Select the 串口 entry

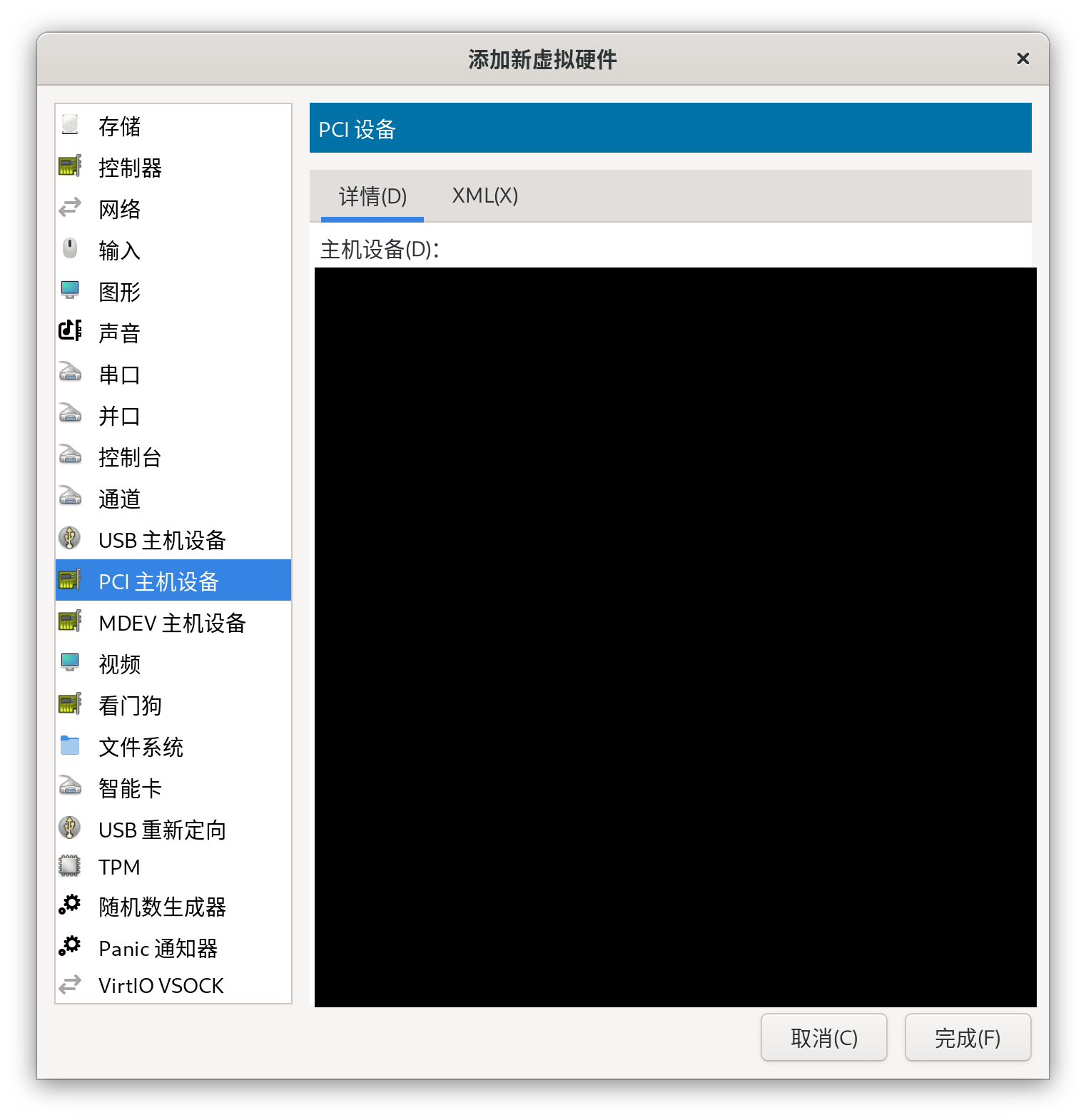[173, 375]
